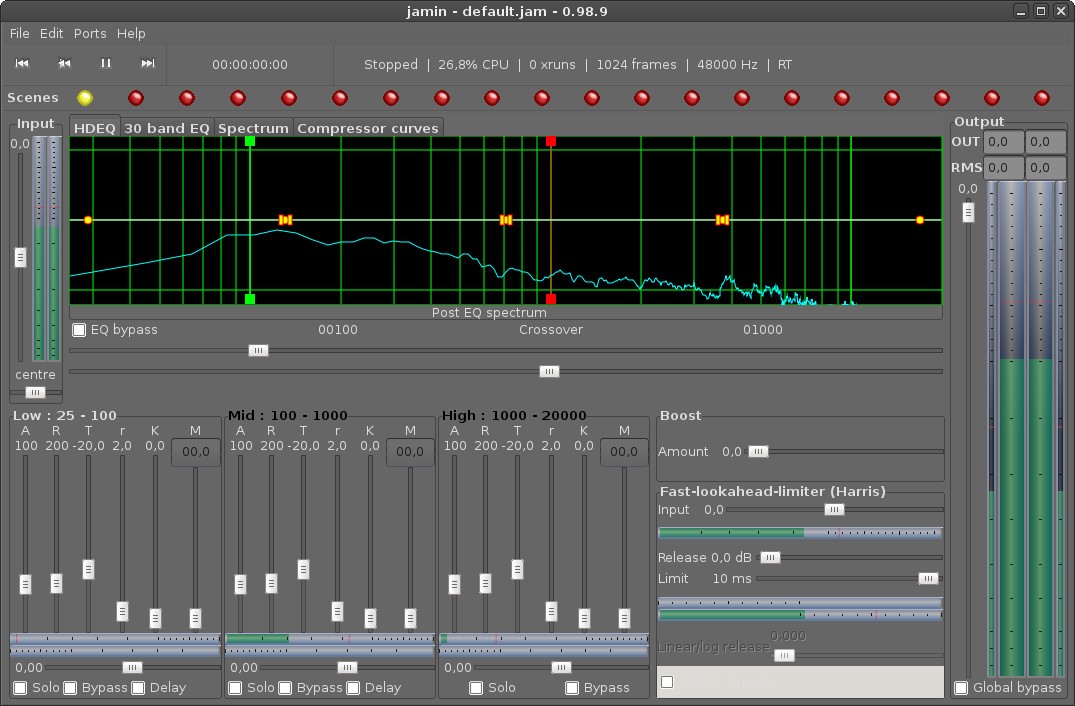Click green low-mid crossover handle on top
Image resolution: width=1075 pixels, height=706 pixels.
[x=250, y=141]
